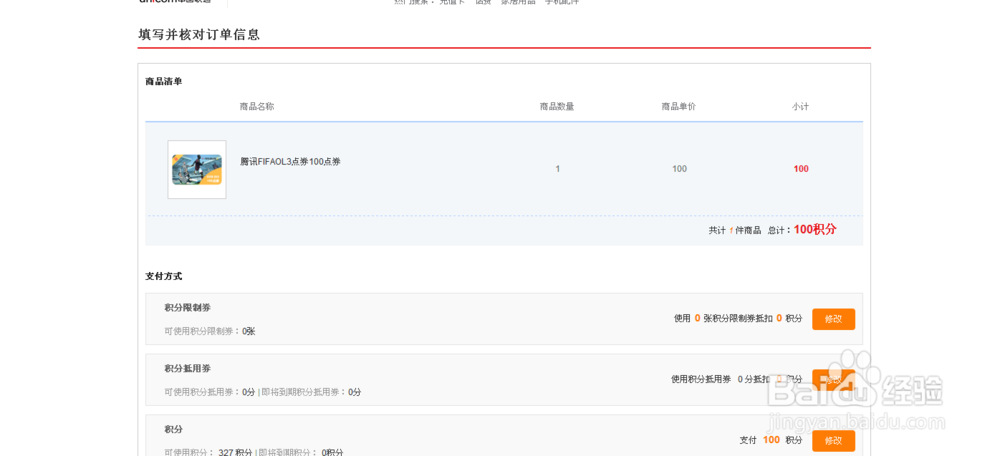This screenshot has width=1000, height=456.
Task: Click the total 100积分 amount
Action: [x=814, y=230]
